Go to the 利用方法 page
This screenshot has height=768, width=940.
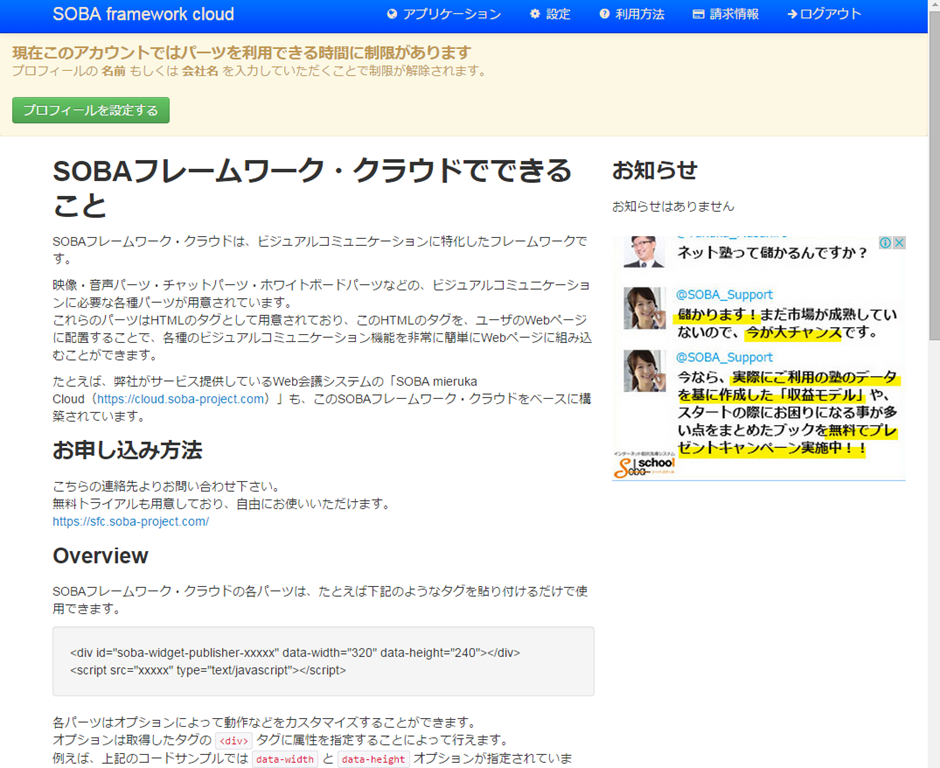pyautogui.click(x=632, y=14)
